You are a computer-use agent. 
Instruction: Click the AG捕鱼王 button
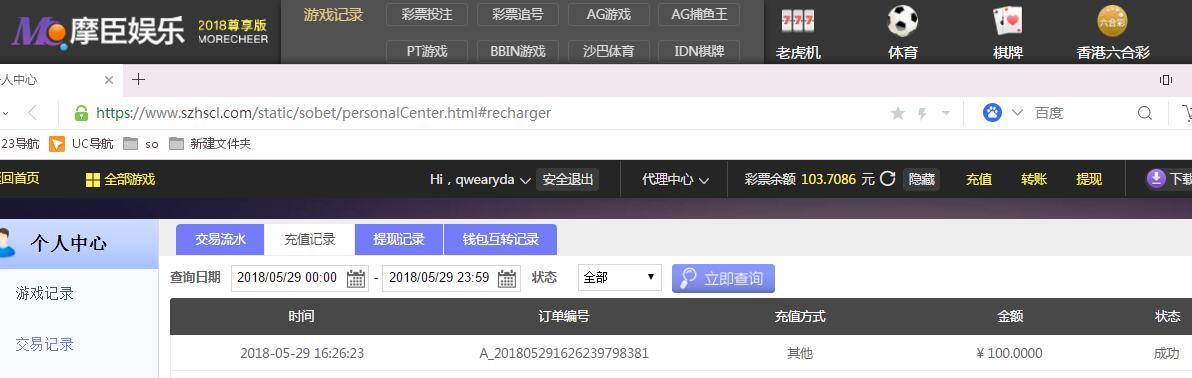pos(699,14)
